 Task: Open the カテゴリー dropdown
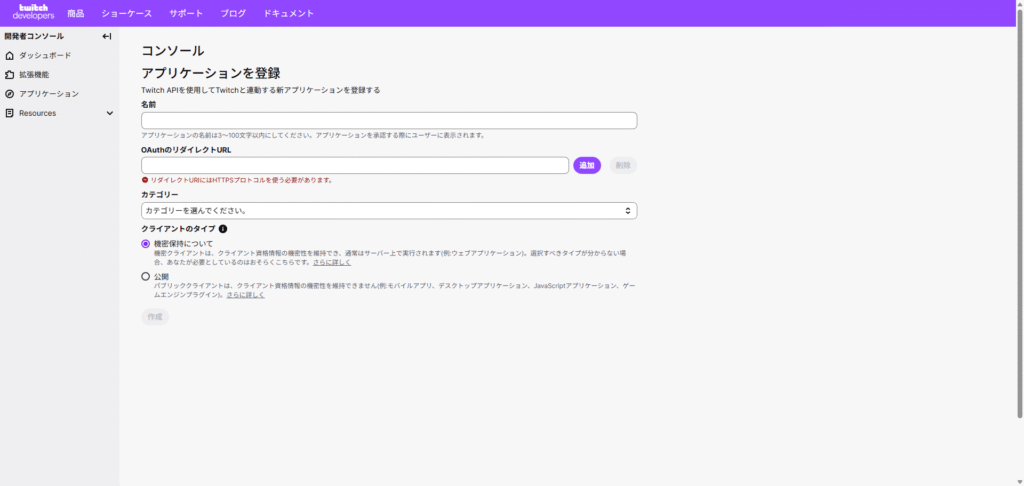[389, 211]
